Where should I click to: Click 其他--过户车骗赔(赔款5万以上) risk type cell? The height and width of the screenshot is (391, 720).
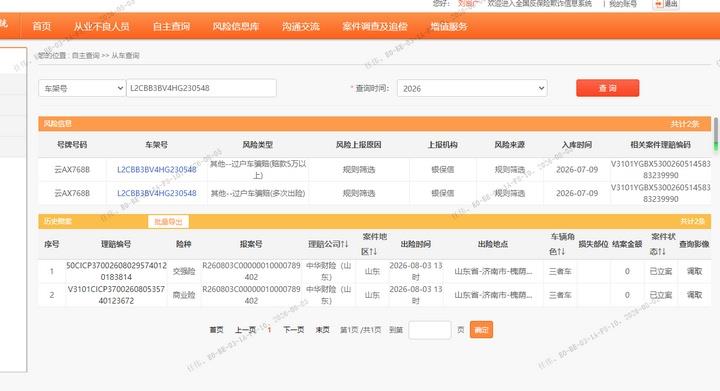coord(258,169)
